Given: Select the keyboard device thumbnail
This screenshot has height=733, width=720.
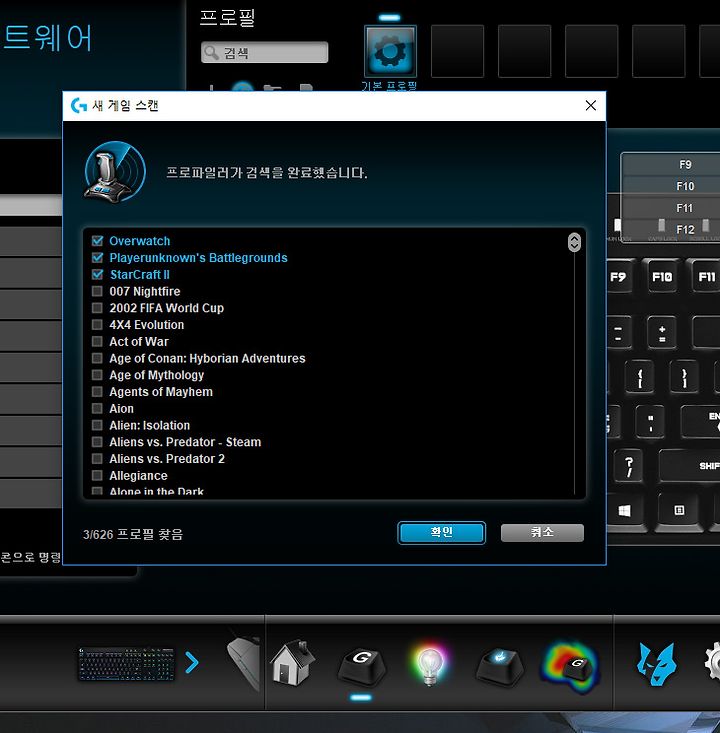Looking at the screenshot, I should [x=126, y=664].
